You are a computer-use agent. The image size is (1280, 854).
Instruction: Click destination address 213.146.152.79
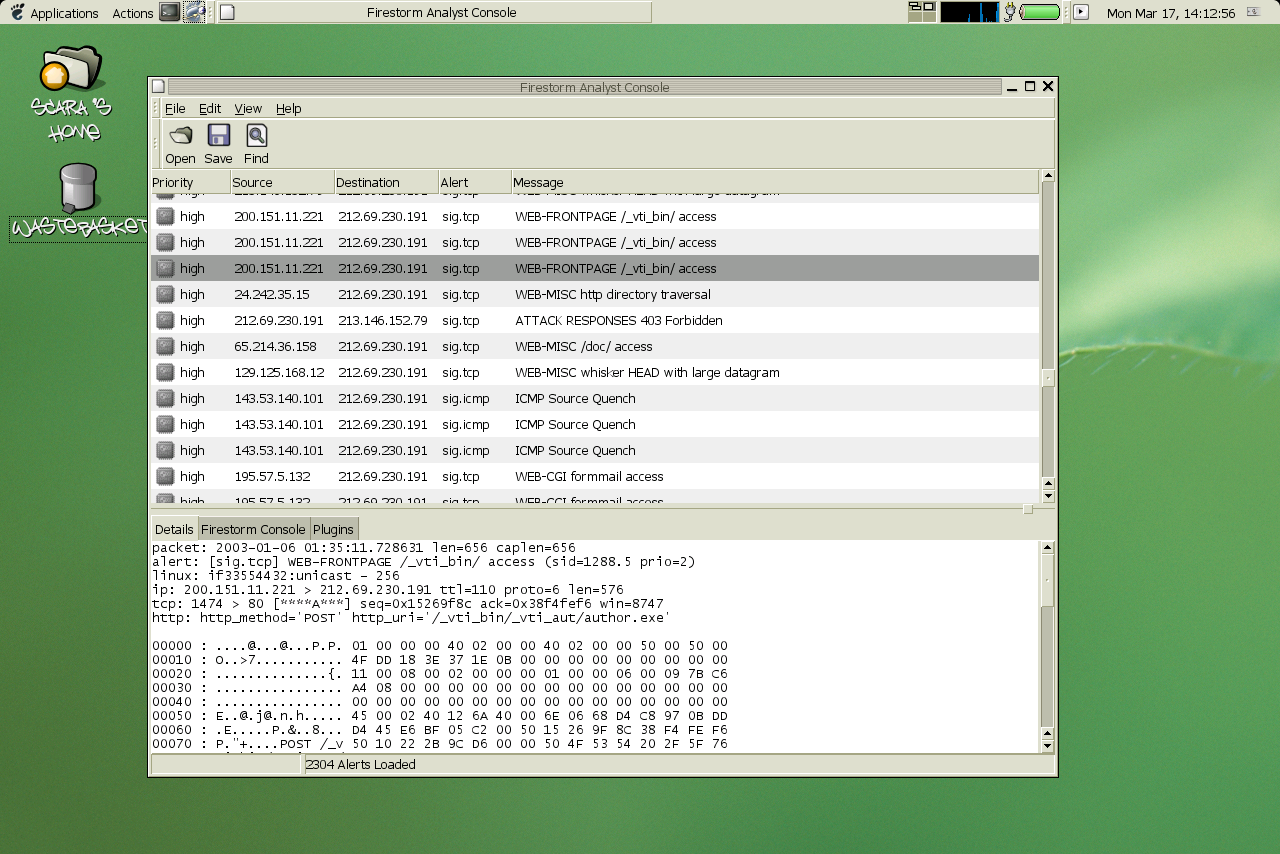(x=383, y=320)
